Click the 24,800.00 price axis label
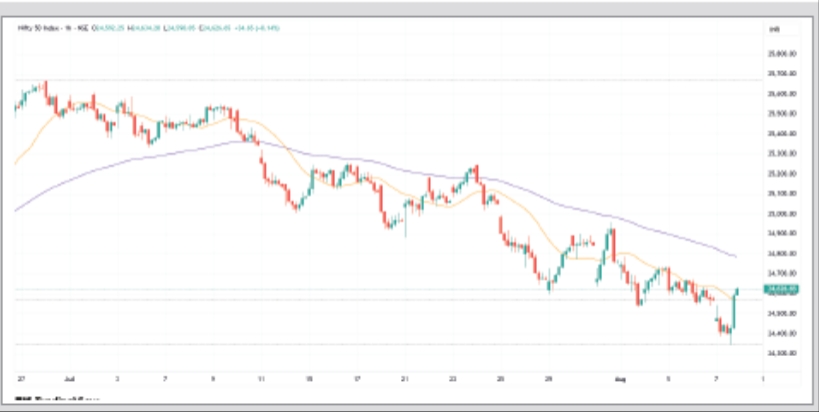819x412 pixels. (x=779, y=253)
